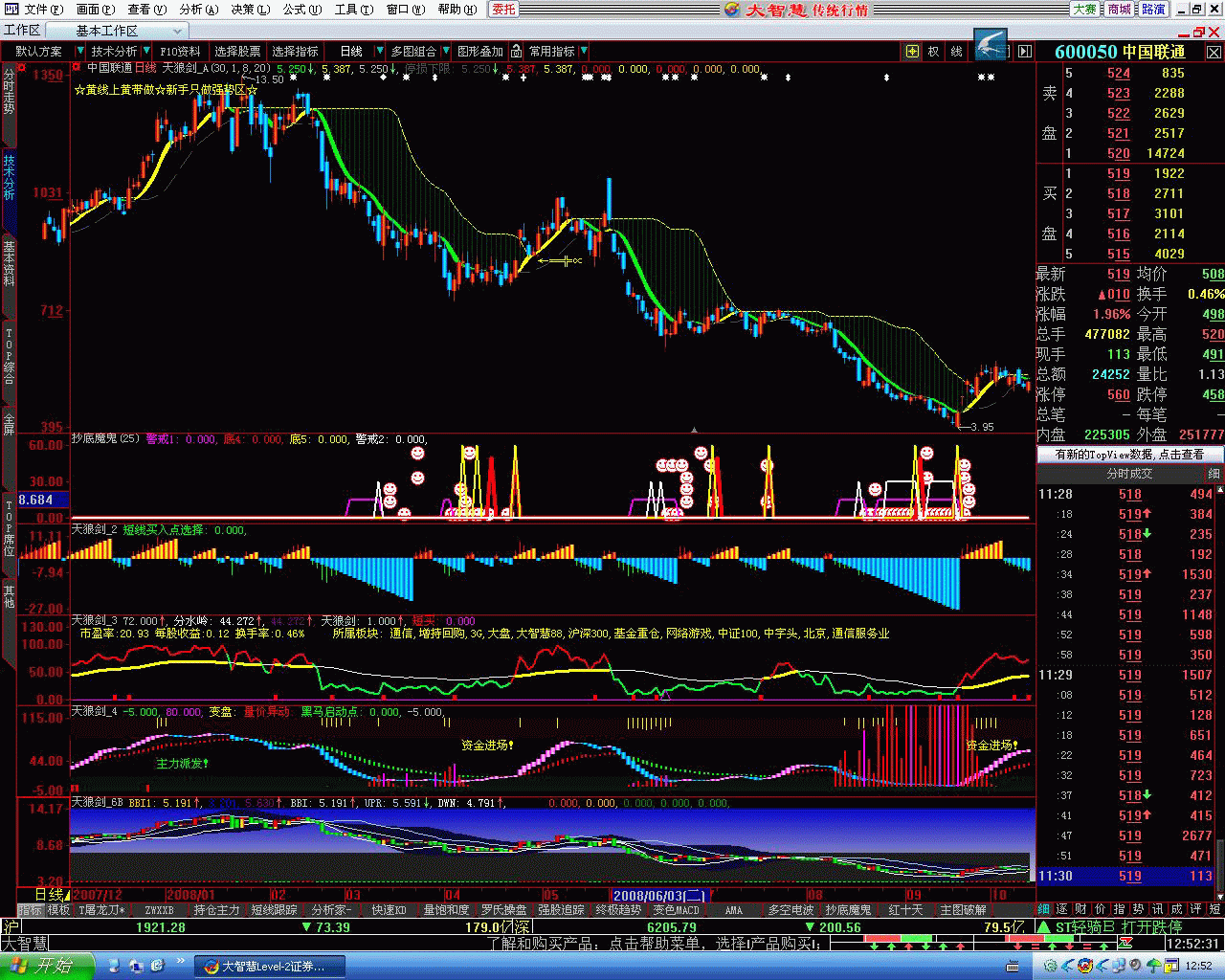Click the 2008/06/03 date marker on timeline

point(660,895)
